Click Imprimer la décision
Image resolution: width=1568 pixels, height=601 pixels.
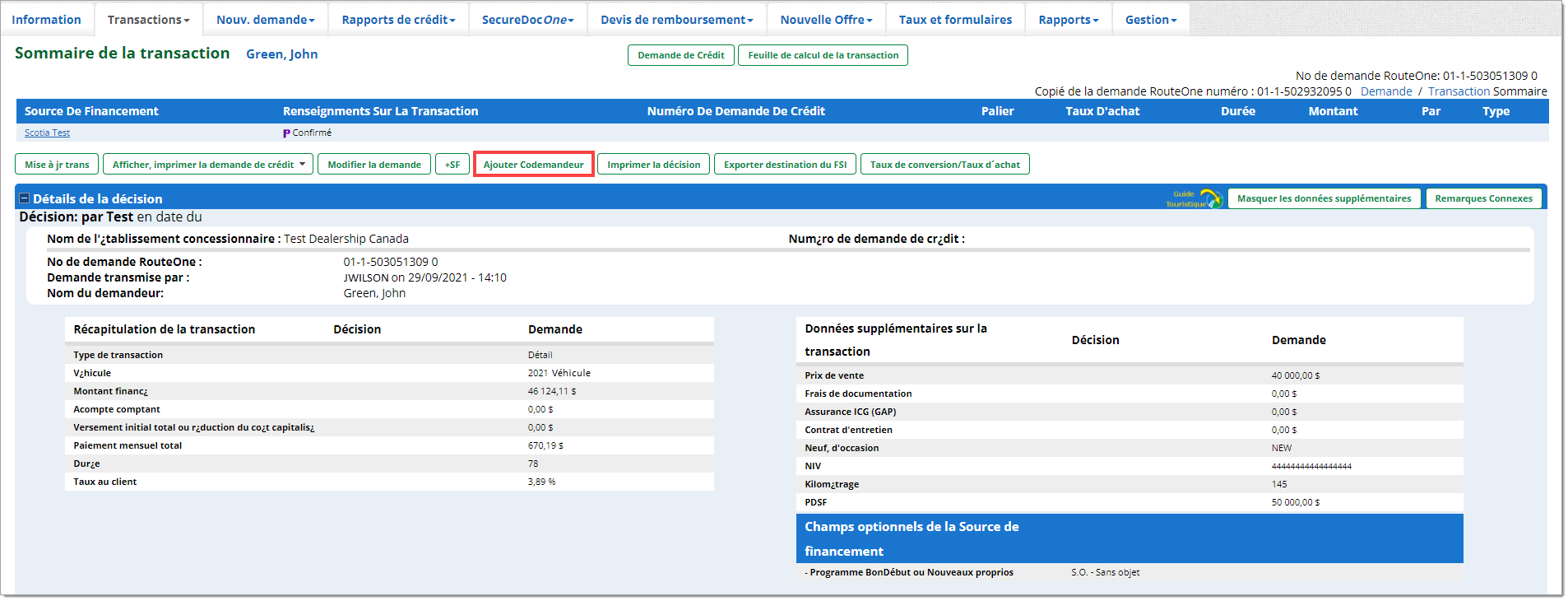click(653, 165)
